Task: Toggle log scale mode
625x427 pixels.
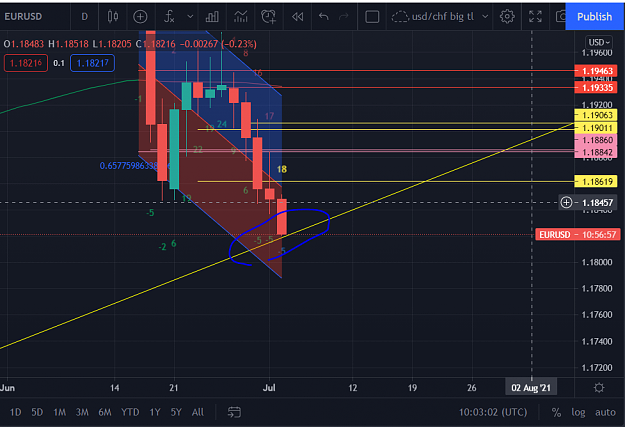Action: [578, 412]
